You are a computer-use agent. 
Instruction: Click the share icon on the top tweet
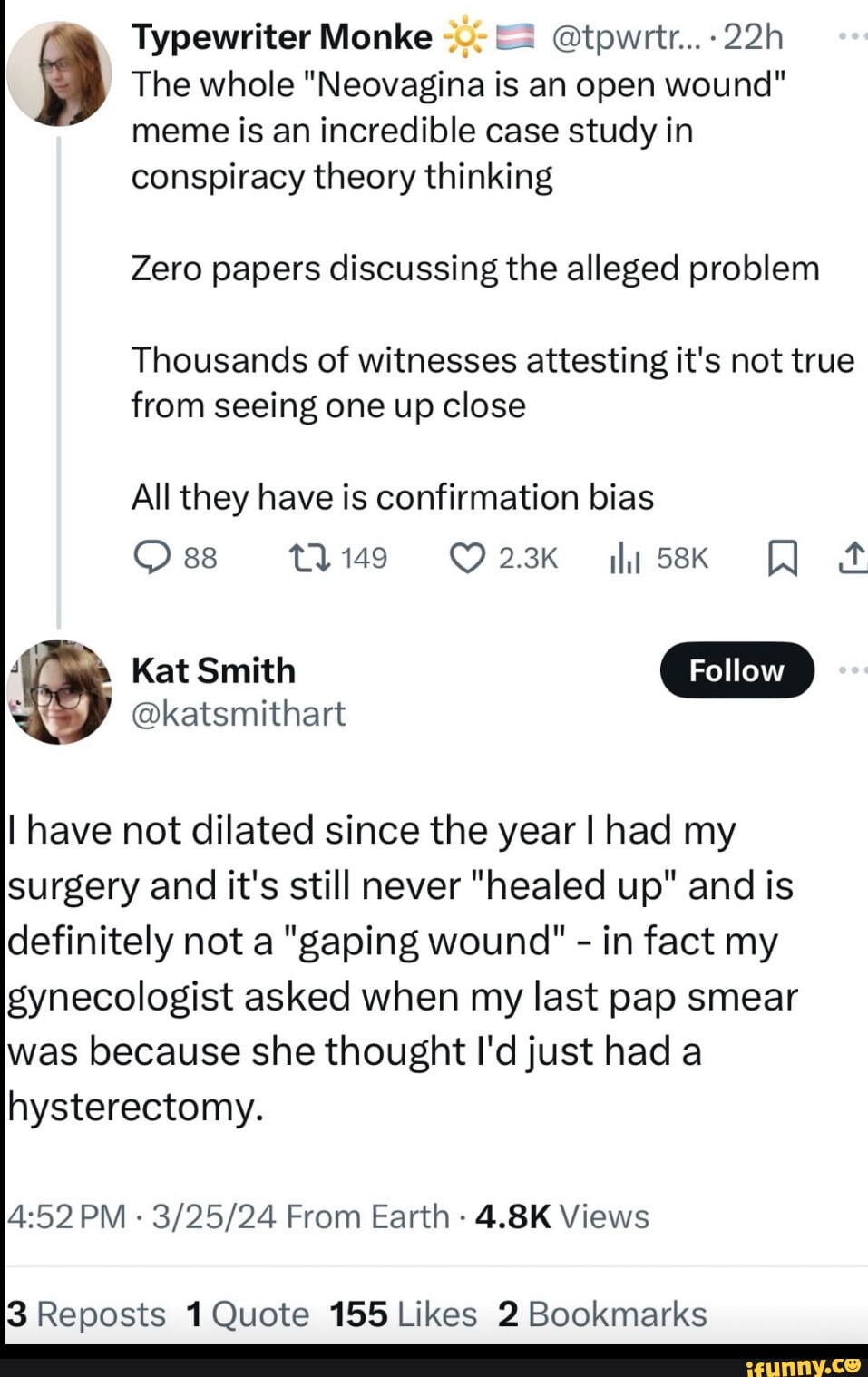click(x=852, y=557)
